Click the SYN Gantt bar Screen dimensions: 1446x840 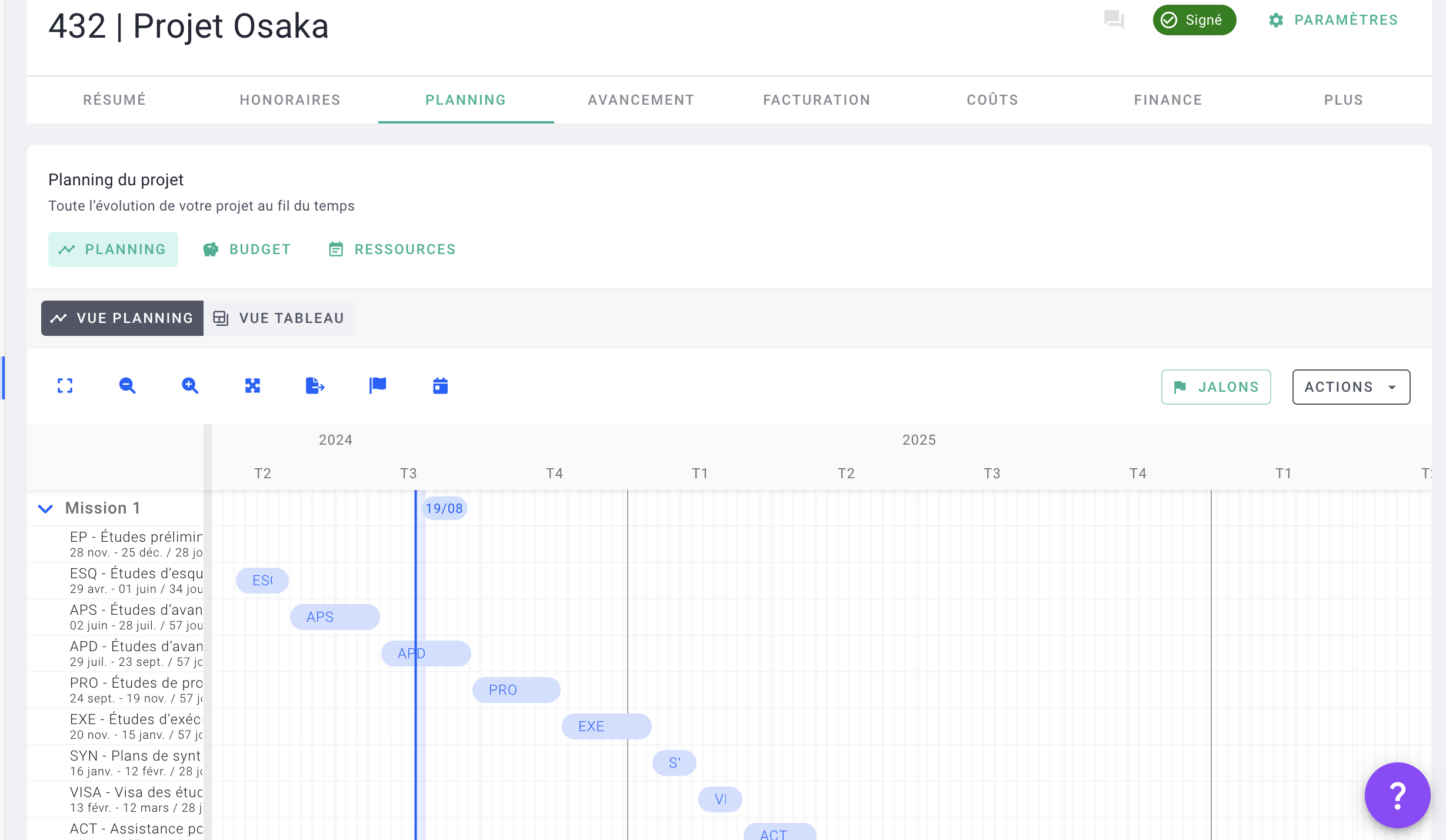[x=674, y=763]
